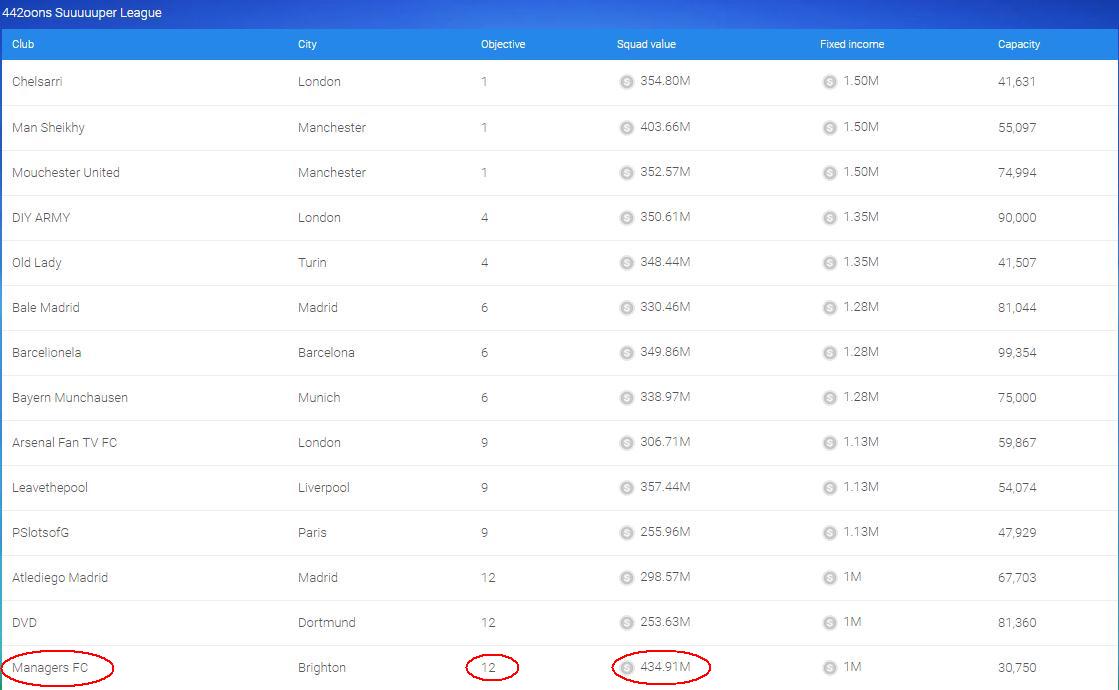Select the Old Lady club name
Image resolution: width=1119 pixels, height=690 pixels.
point(36,263)
